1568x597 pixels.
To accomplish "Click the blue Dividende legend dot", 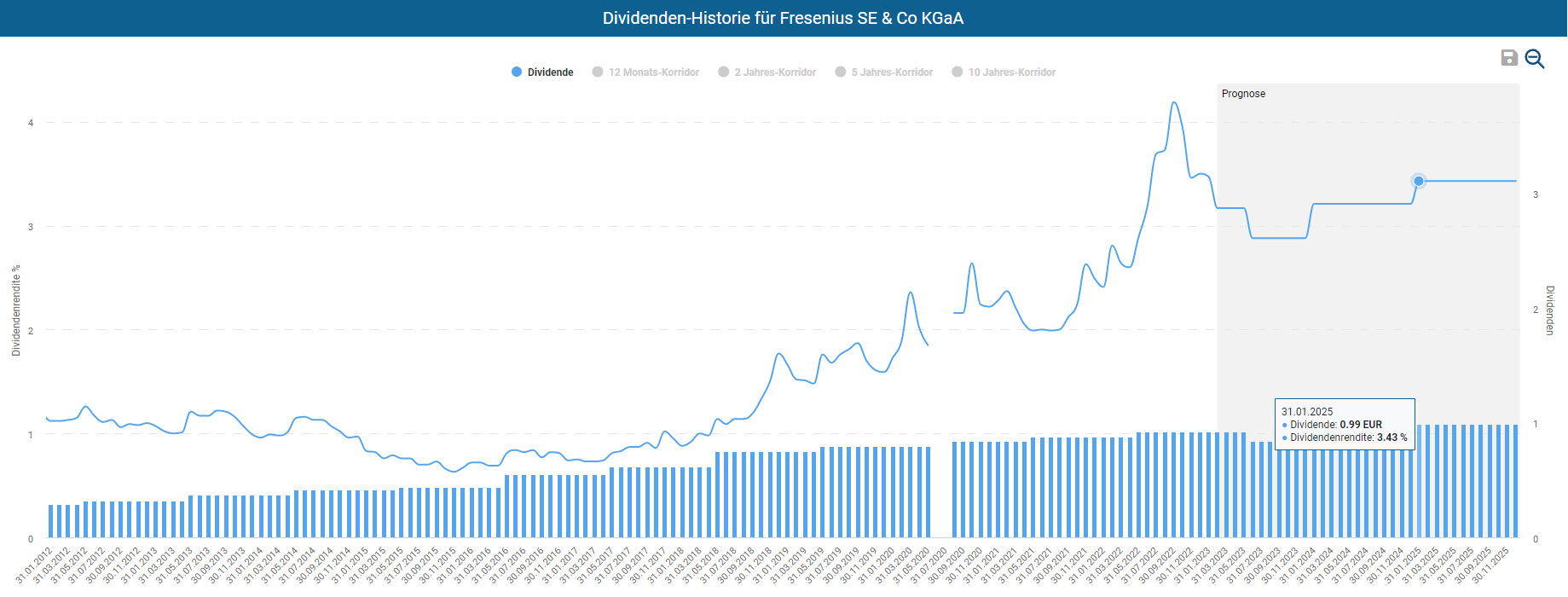I will (517, 72).
